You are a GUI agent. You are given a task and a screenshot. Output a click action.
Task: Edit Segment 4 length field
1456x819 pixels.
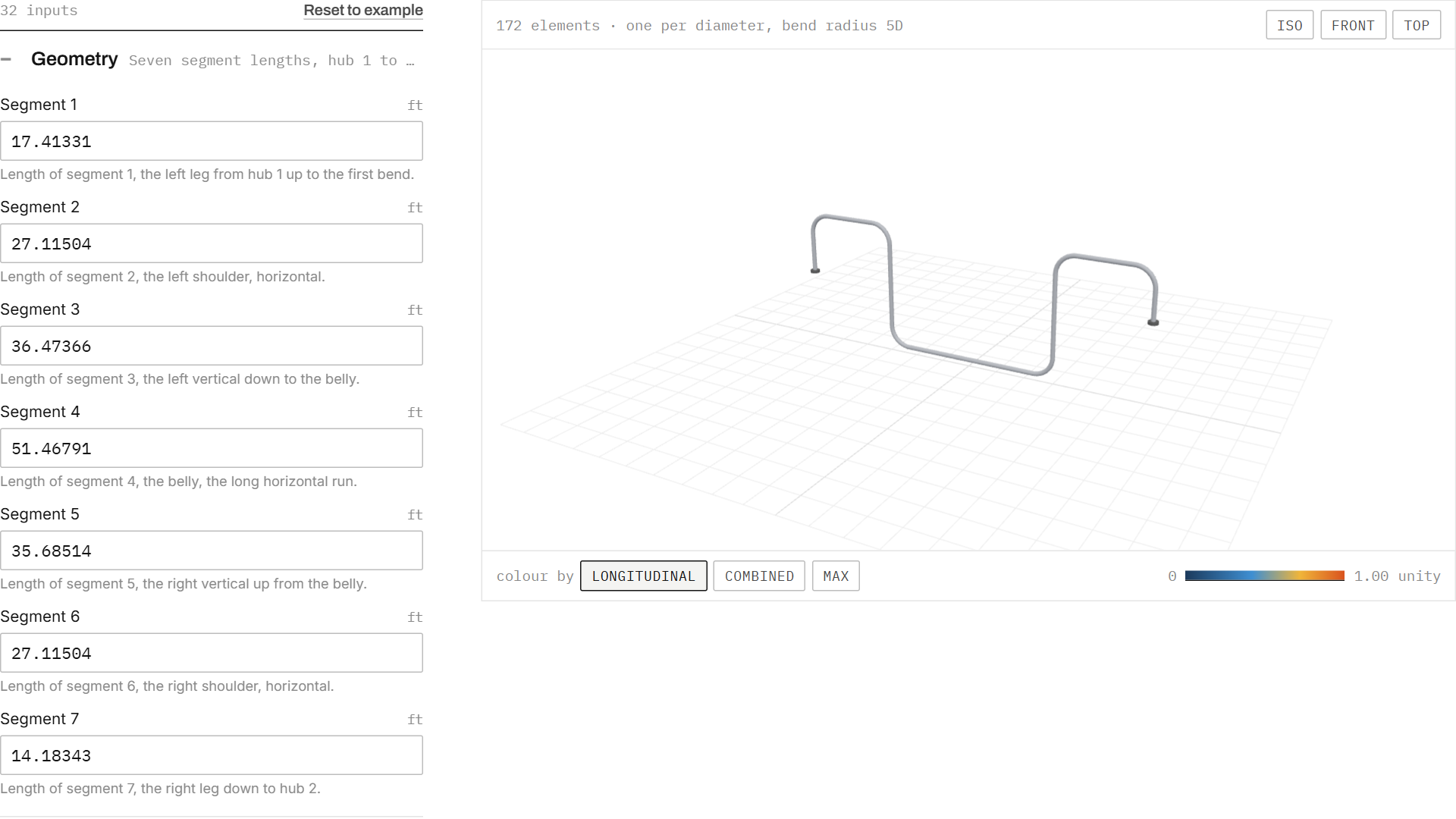tap(212, 448)
